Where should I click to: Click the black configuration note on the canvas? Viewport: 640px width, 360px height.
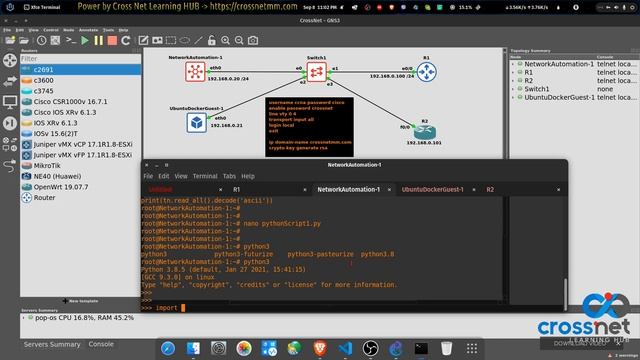[309, 127]
